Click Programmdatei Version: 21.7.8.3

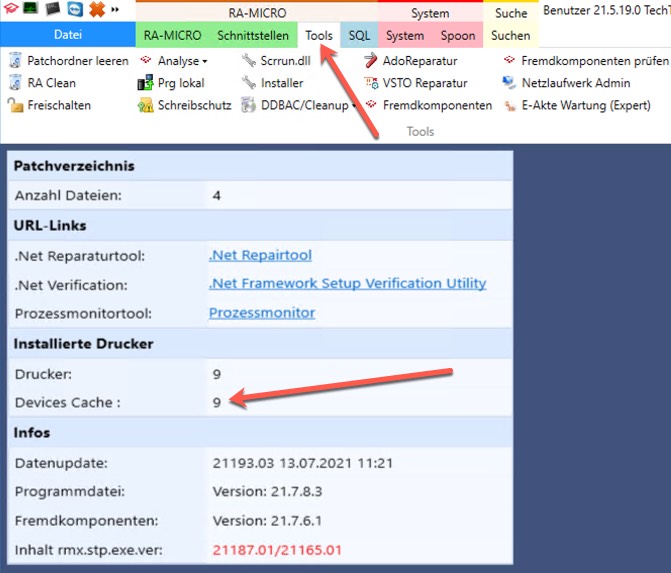tap(267, 491)
